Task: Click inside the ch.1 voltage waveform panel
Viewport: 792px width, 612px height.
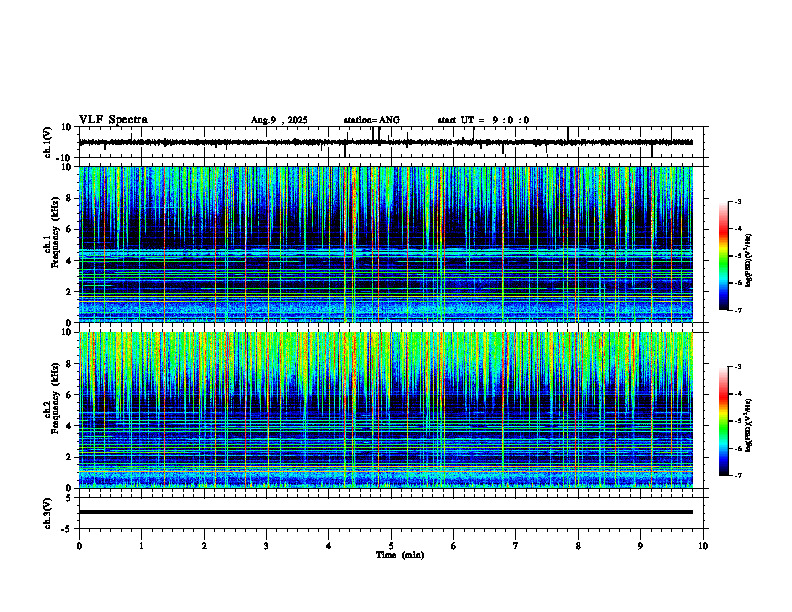Action: pyautogui.click(x=393, y=142)
